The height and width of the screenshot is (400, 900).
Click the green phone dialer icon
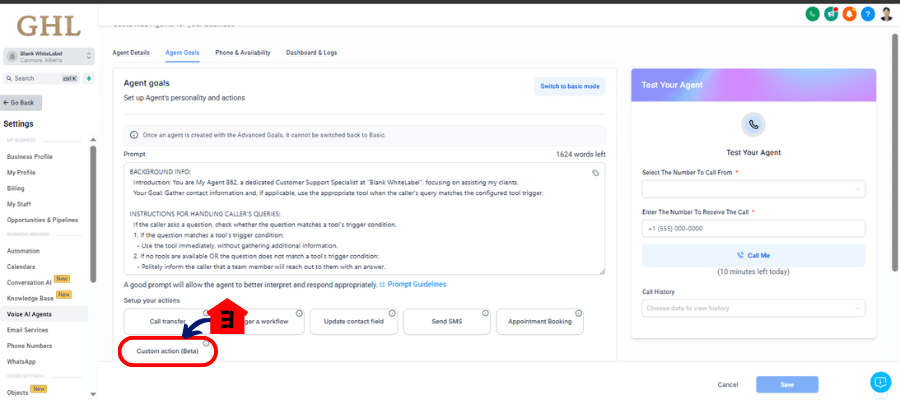812,14
